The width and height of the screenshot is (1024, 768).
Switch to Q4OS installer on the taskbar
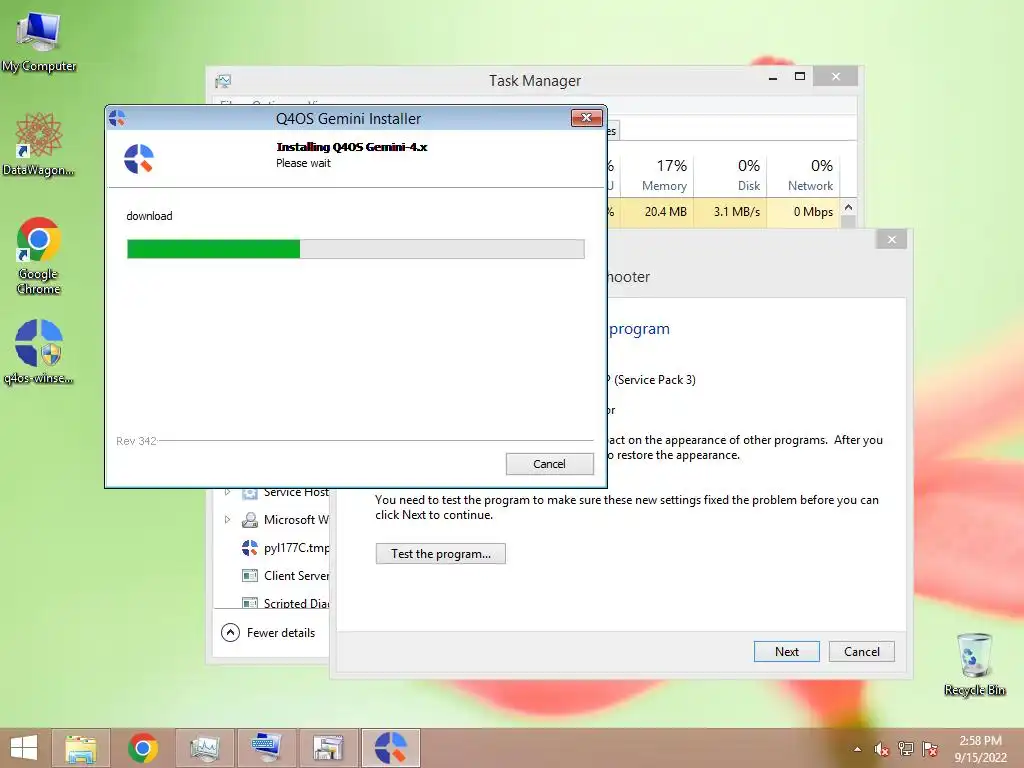[x=391, y=748]
